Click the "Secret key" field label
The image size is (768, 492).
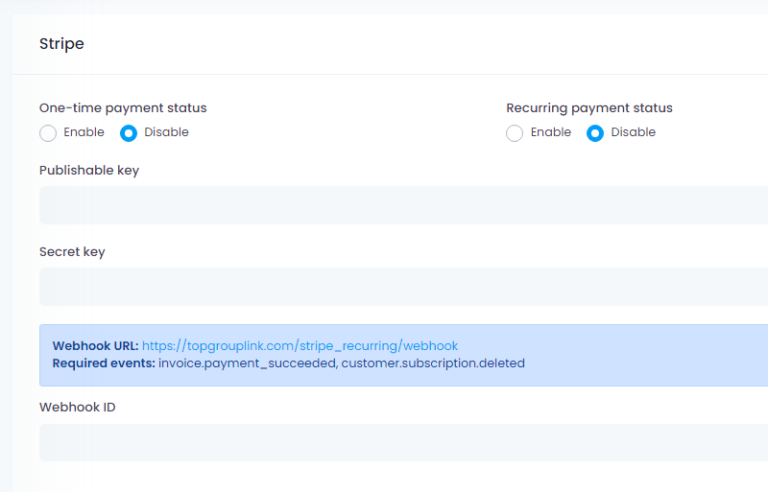[72, 252]
